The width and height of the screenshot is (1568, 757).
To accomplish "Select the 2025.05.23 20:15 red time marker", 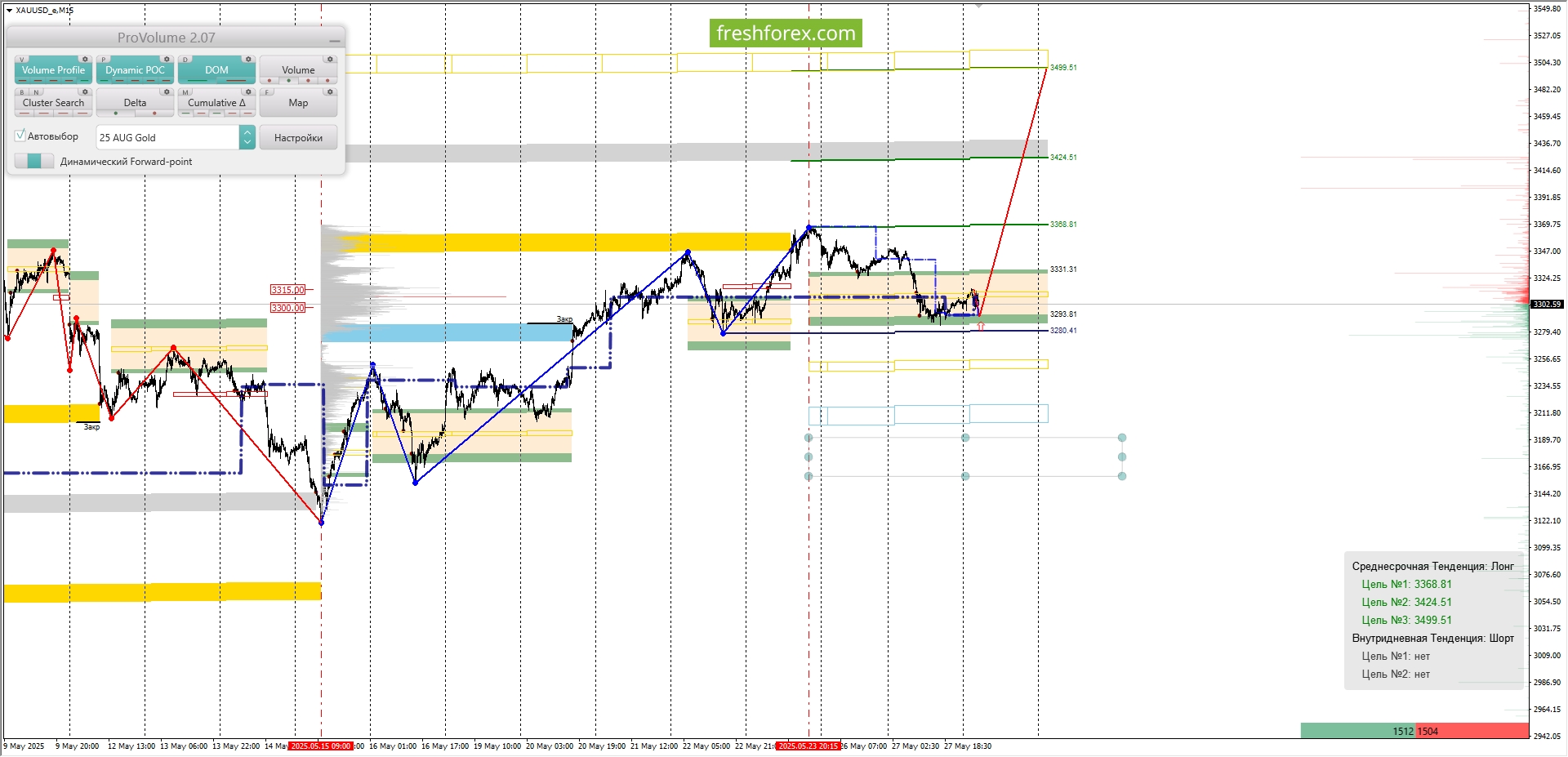I will pos(808,746).
